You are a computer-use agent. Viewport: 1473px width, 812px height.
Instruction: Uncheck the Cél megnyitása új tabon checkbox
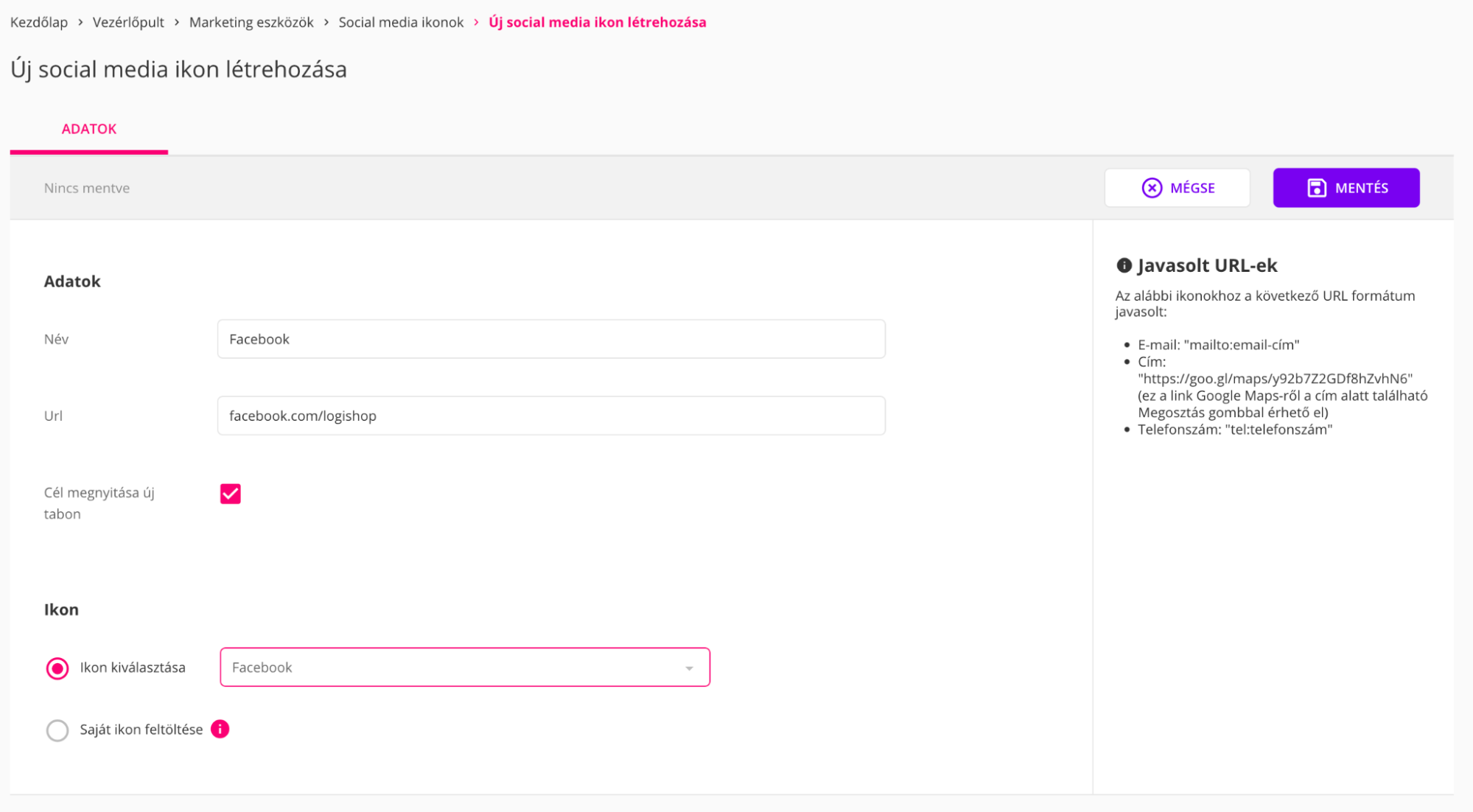coord(231,494)
